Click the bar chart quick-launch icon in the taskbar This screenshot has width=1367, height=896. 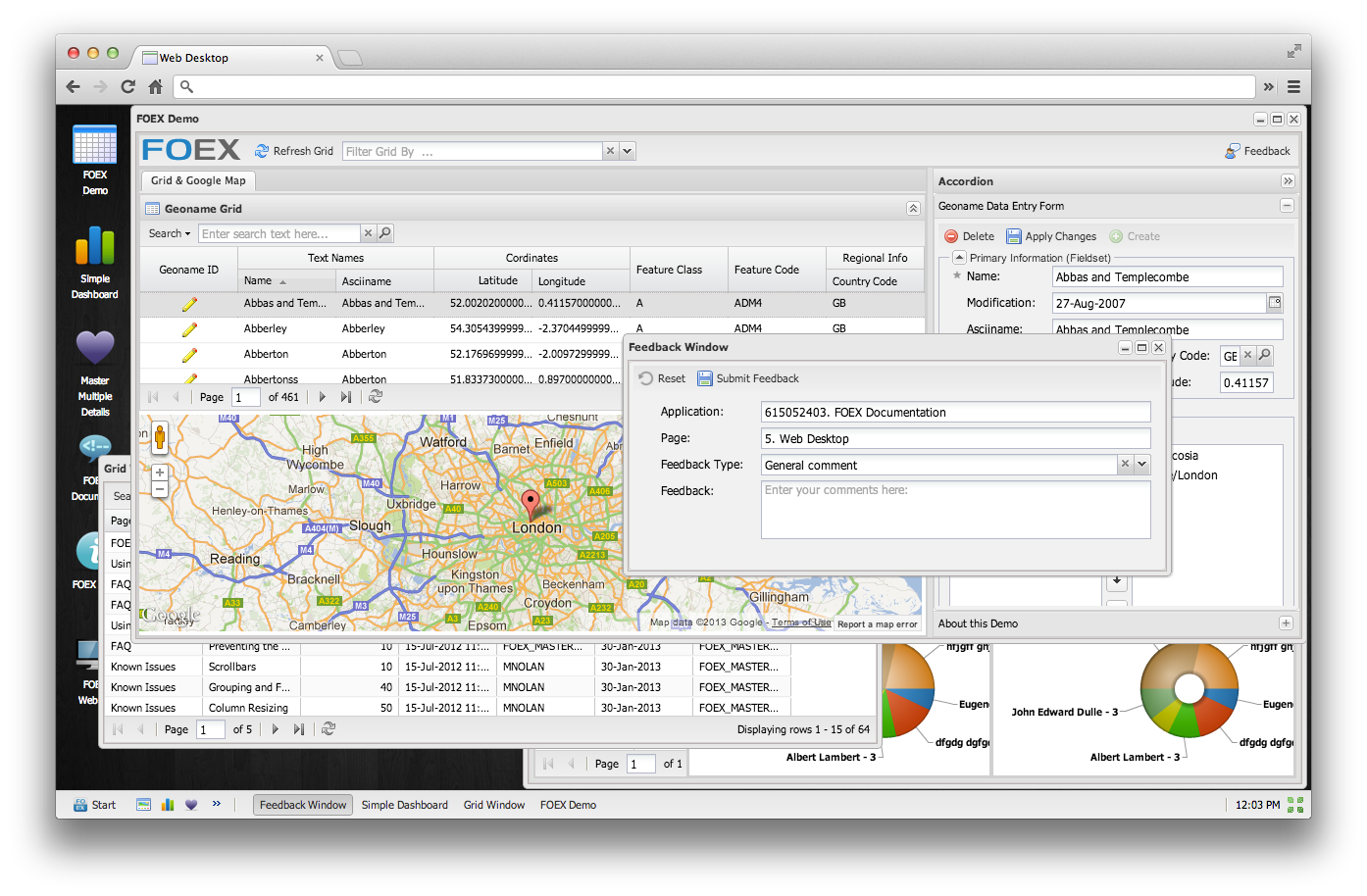tap(168, 805)
